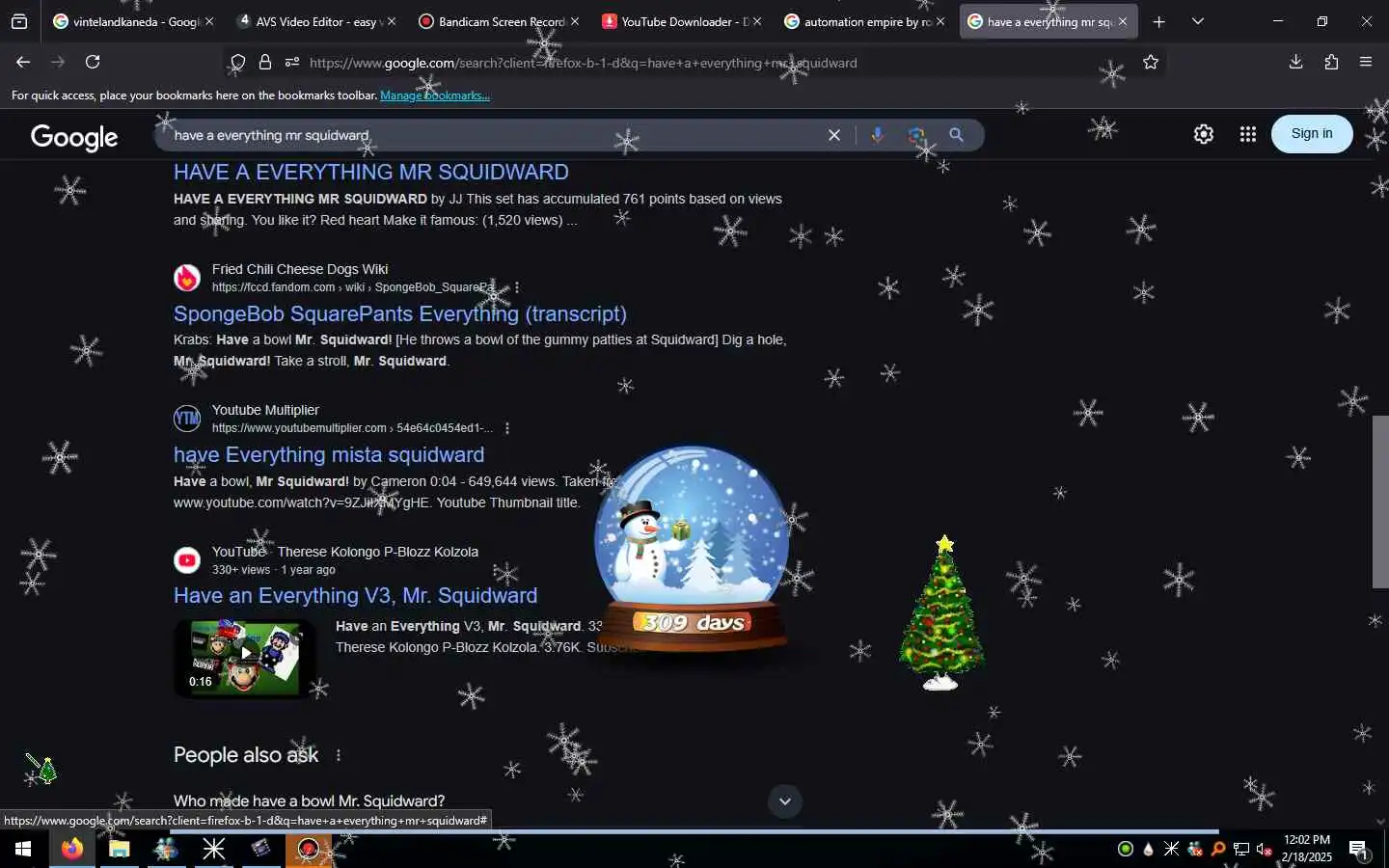Screen dimensions: 1389x868
Task: Click the circular down-arrow button
Action: (x=785, y=801)
